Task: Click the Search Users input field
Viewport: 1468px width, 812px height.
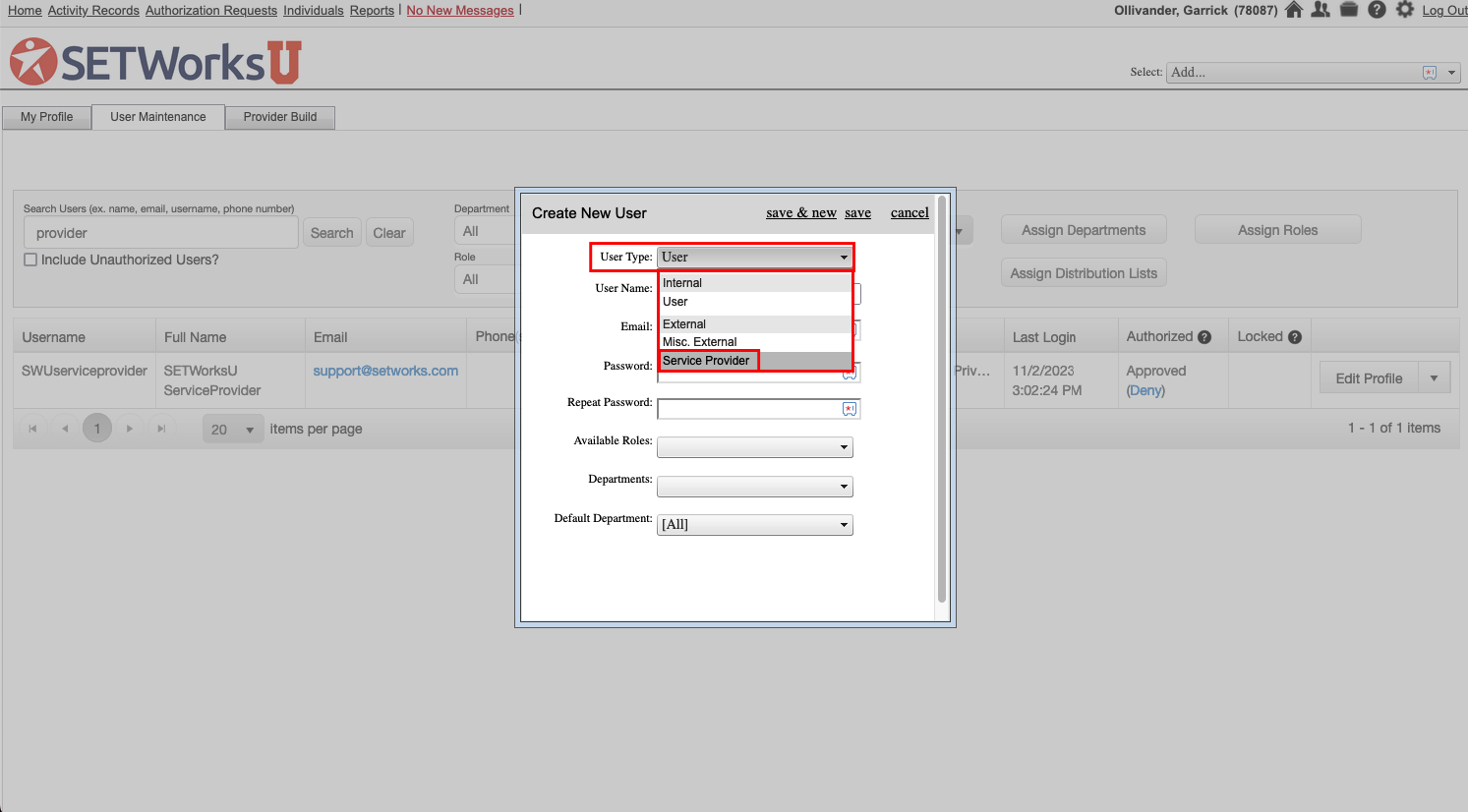Action: (x=160, y=233)
